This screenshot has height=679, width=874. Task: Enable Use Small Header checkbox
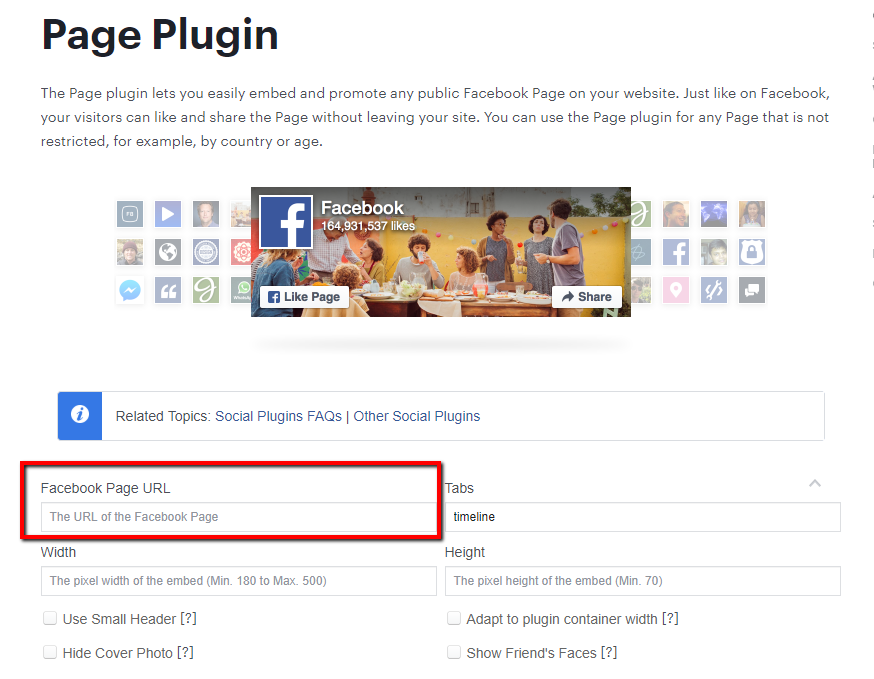[50, 619]
